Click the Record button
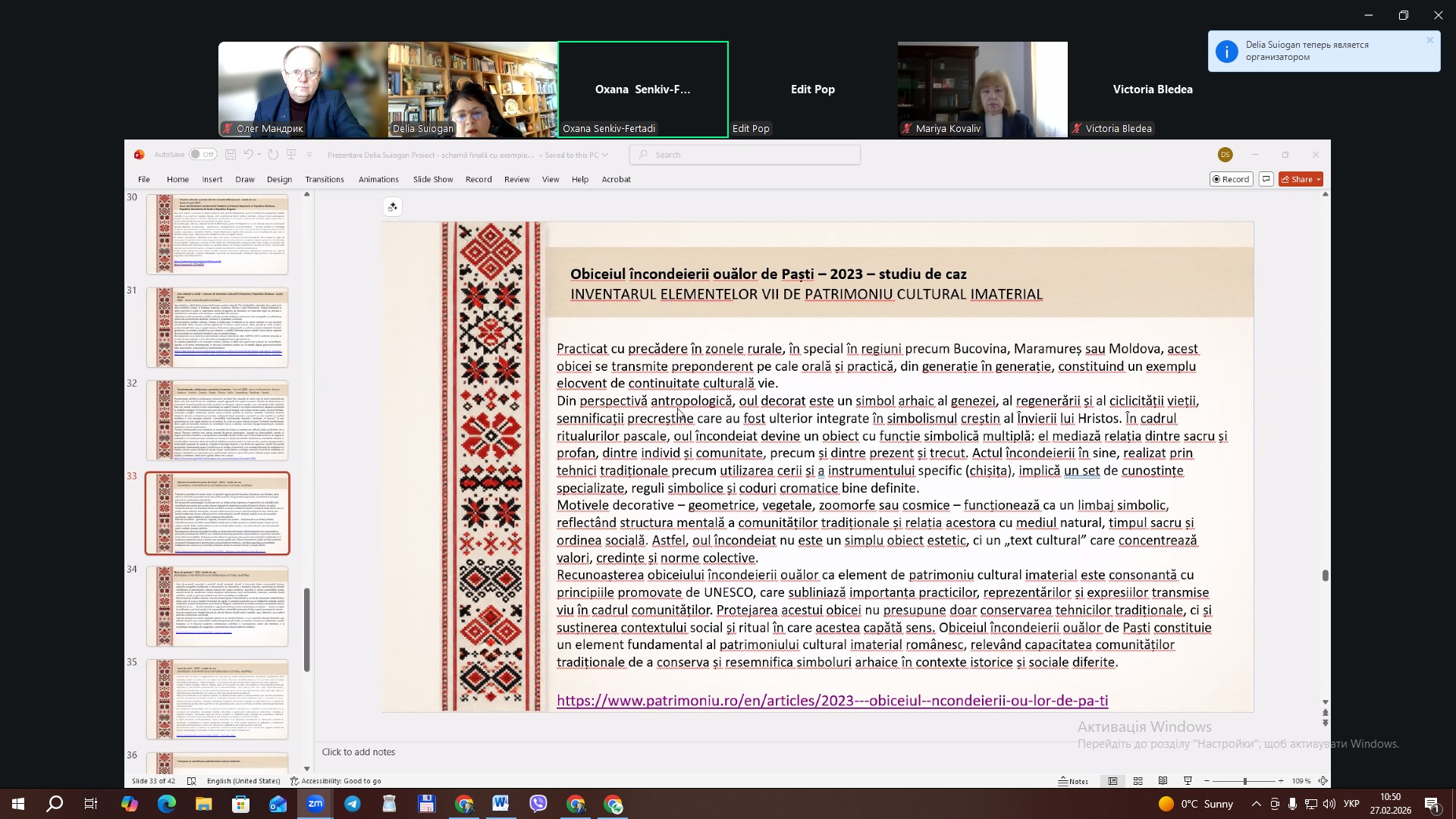This screenshot has height=819, width=1456. tap(1231, 179)
